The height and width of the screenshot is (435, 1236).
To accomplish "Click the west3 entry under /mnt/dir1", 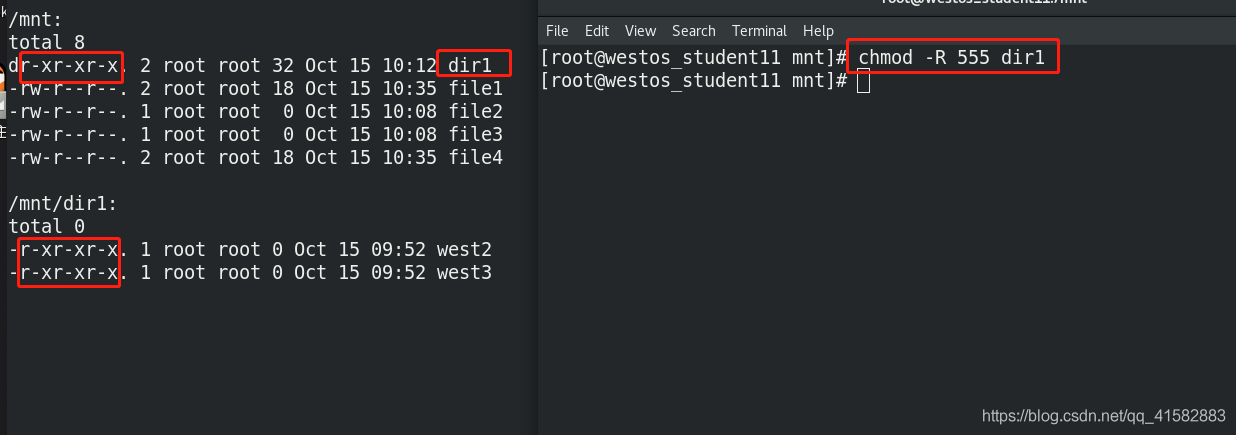I will tap(465, 272).
